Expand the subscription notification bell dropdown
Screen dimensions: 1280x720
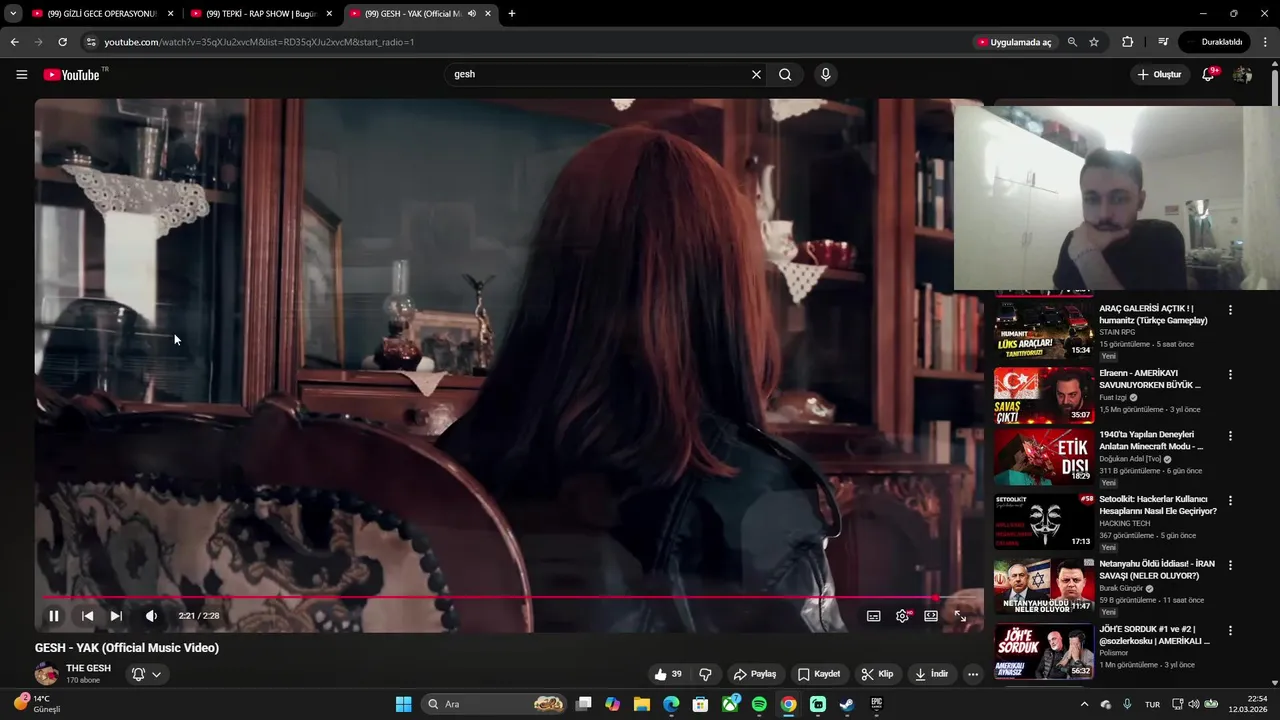click(146, 674)
